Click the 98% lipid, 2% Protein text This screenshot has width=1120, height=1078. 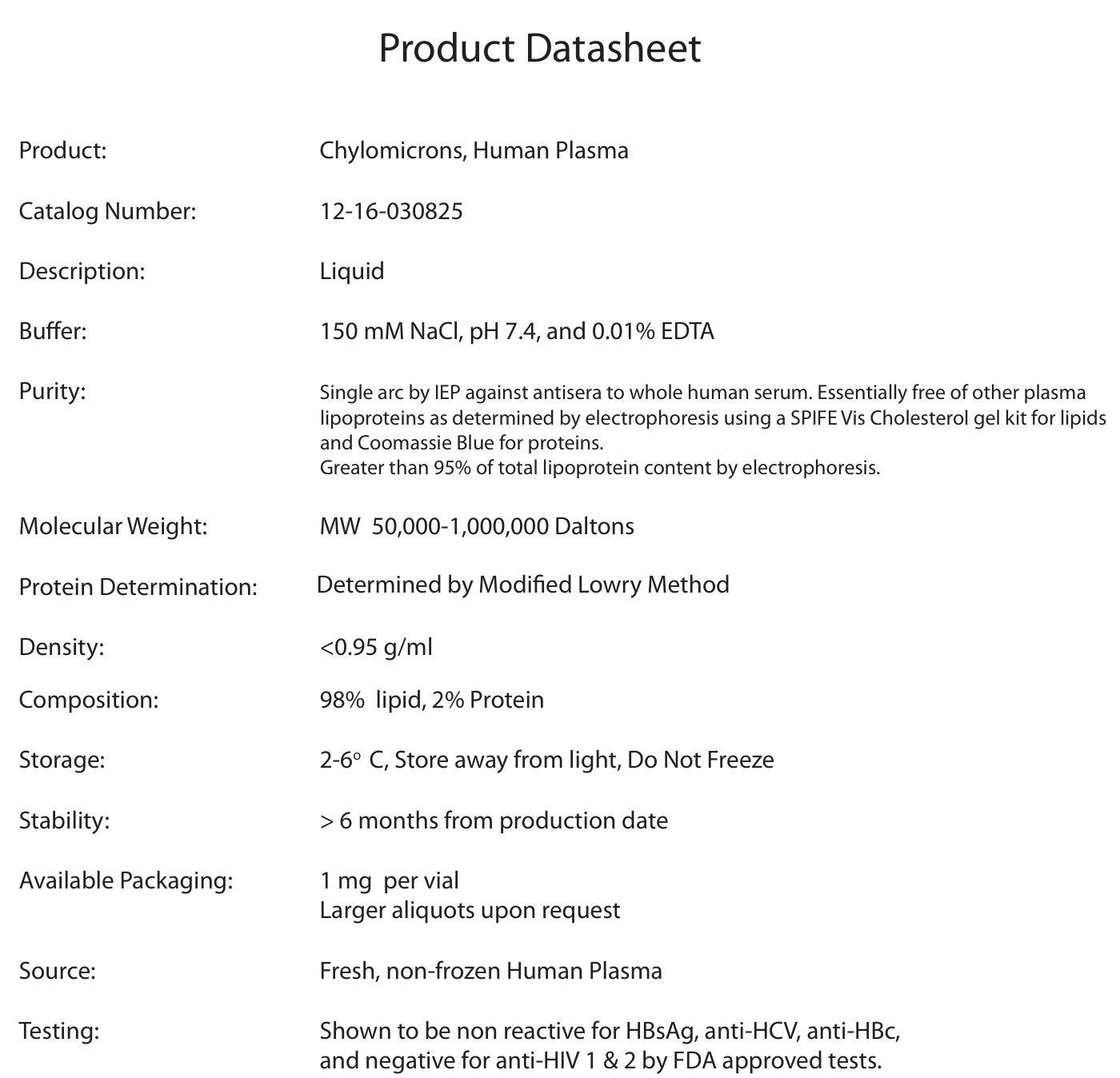(x=431, y=700)
